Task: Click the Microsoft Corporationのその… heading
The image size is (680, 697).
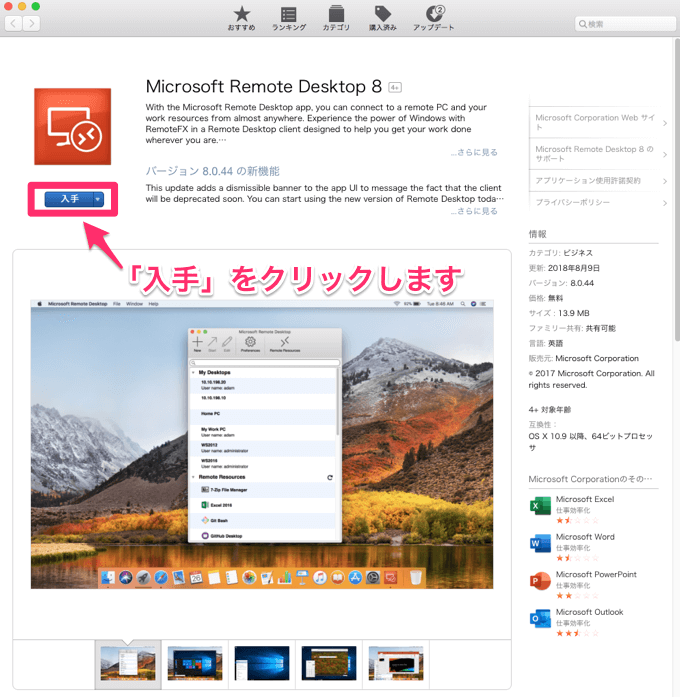Action: pos(590,479)
